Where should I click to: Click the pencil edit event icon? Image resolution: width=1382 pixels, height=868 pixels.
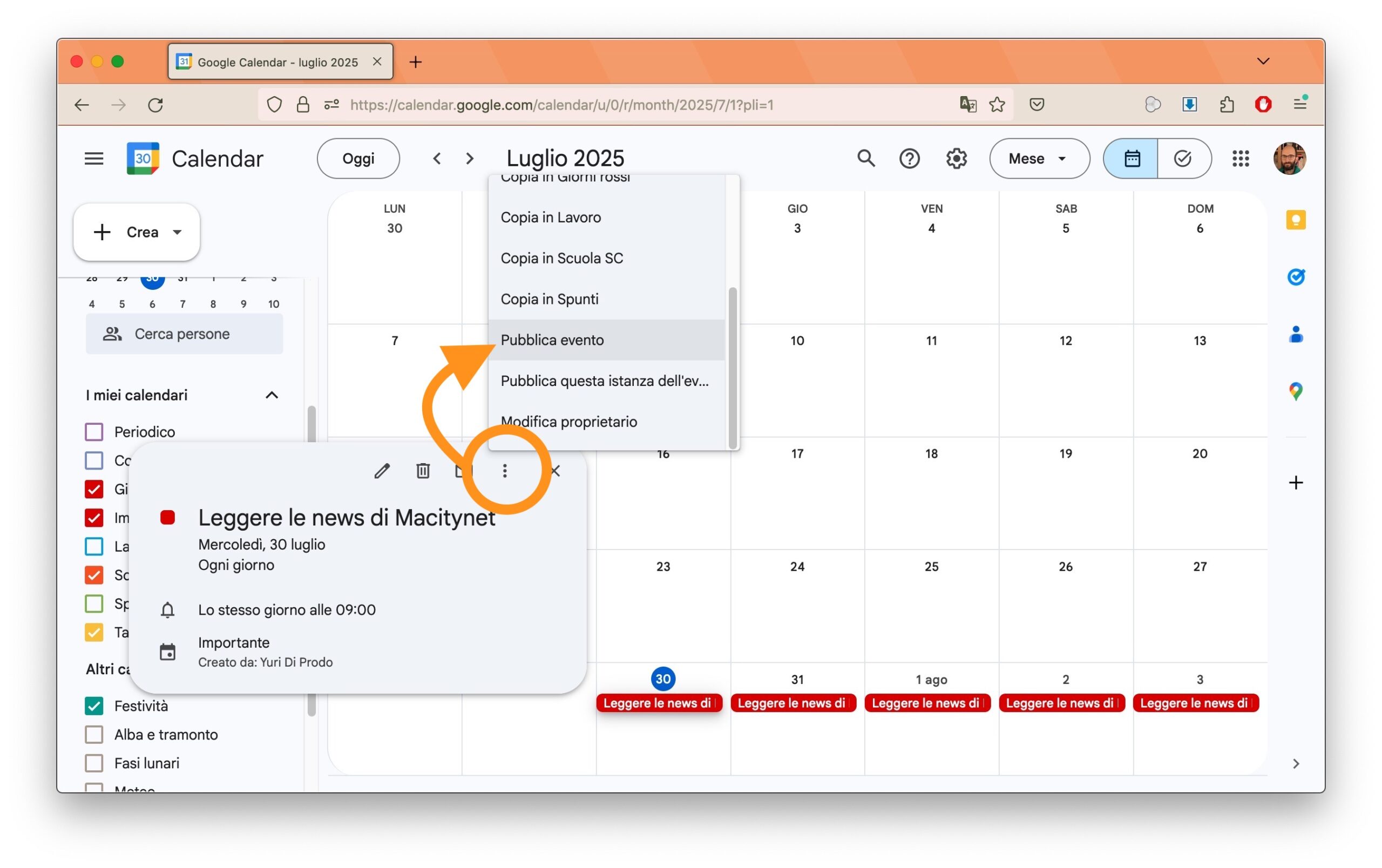click(x=382, y=471)
